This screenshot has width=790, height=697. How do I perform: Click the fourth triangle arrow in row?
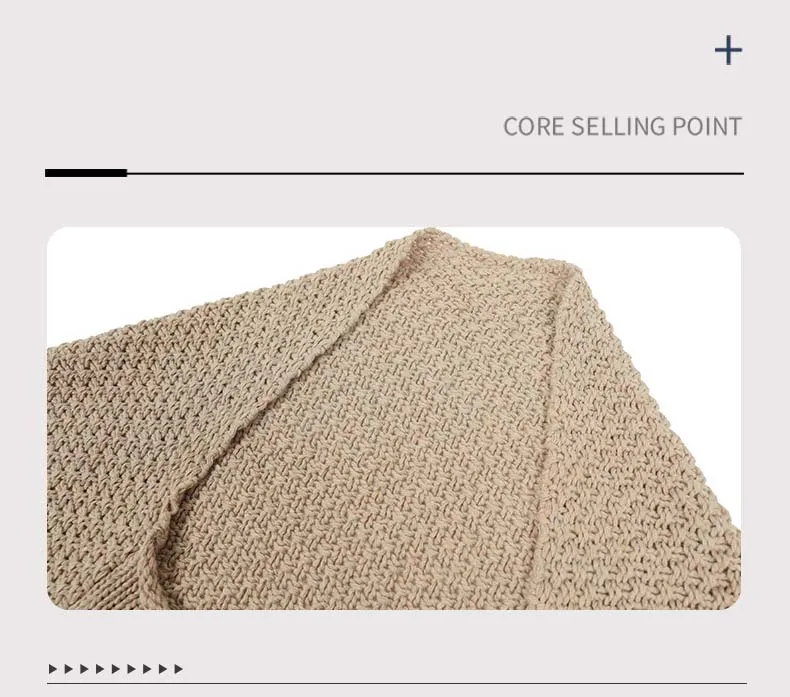pos(100,669)
